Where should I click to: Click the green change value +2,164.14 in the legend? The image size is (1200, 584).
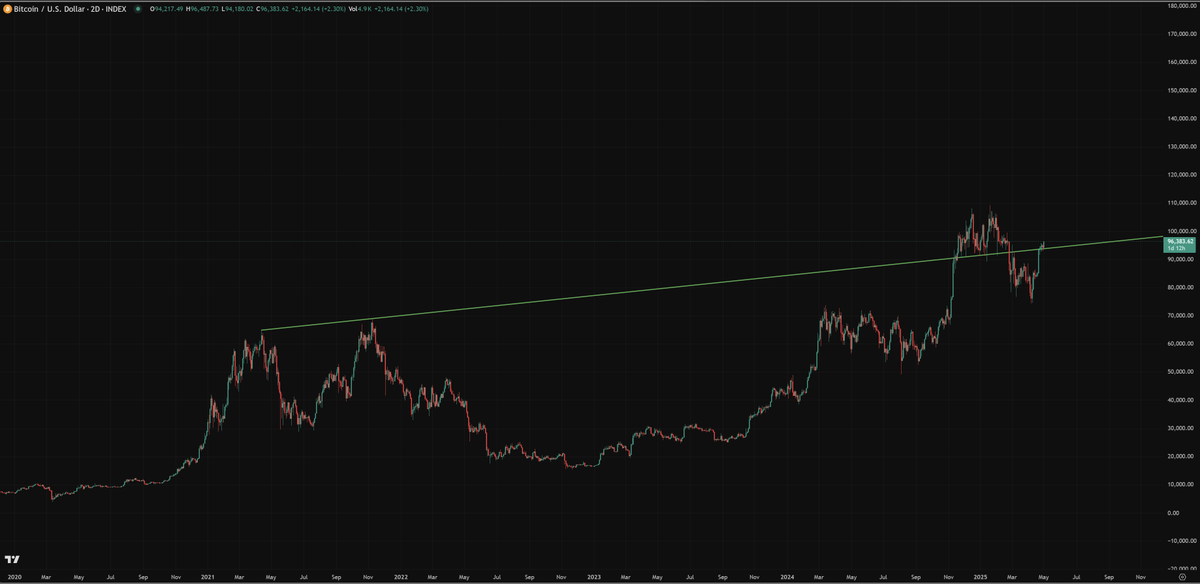click(x=307, y=10)
